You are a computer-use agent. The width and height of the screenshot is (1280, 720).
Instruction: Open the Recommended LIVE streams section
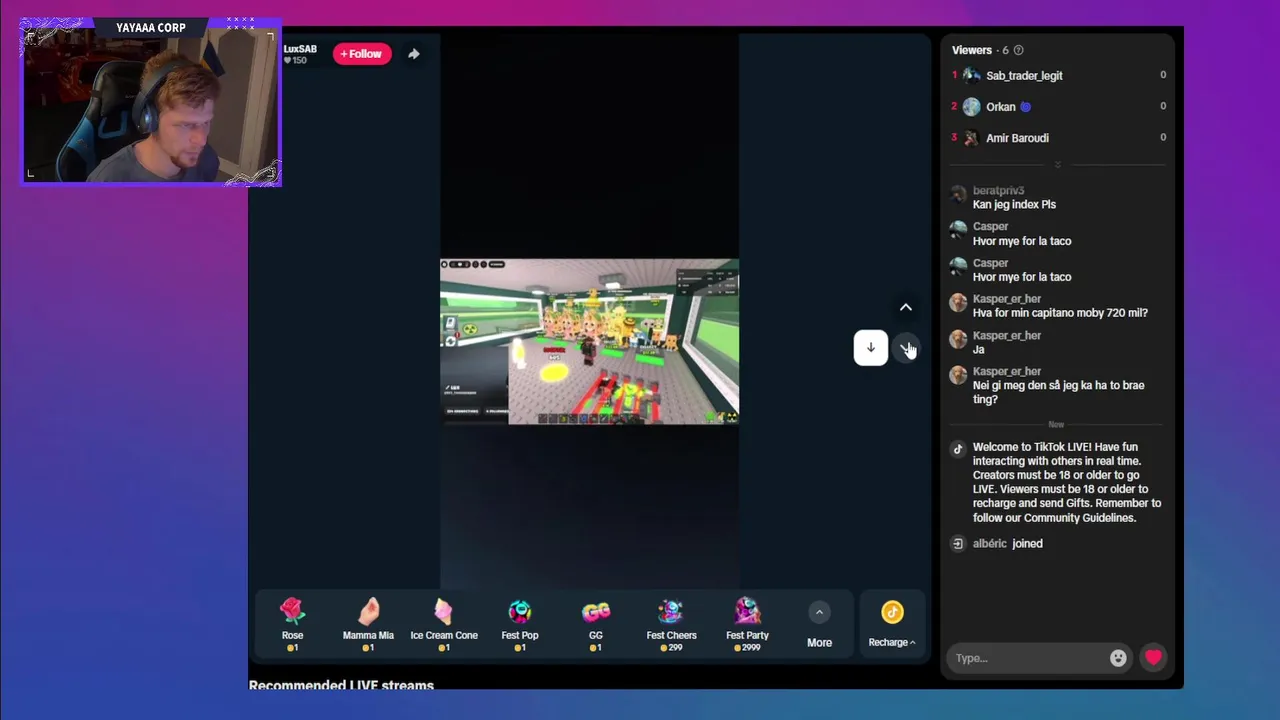coord(341,685)
